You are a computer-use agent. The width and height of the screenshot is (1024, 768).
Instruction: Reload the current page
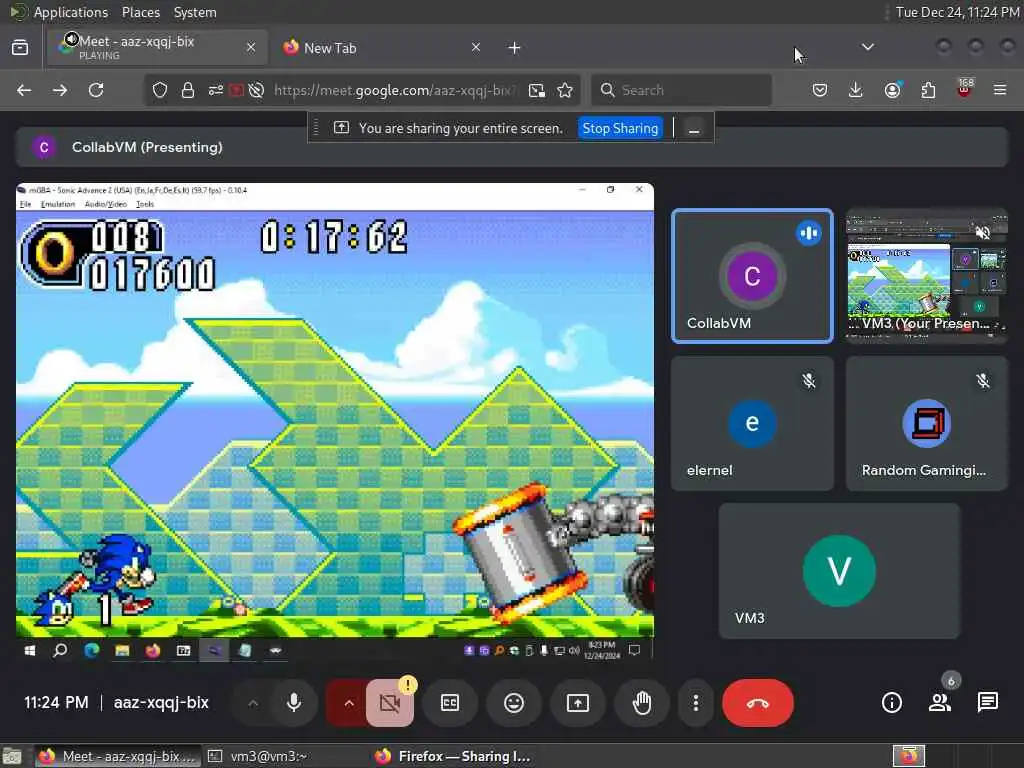coord(96,90)
